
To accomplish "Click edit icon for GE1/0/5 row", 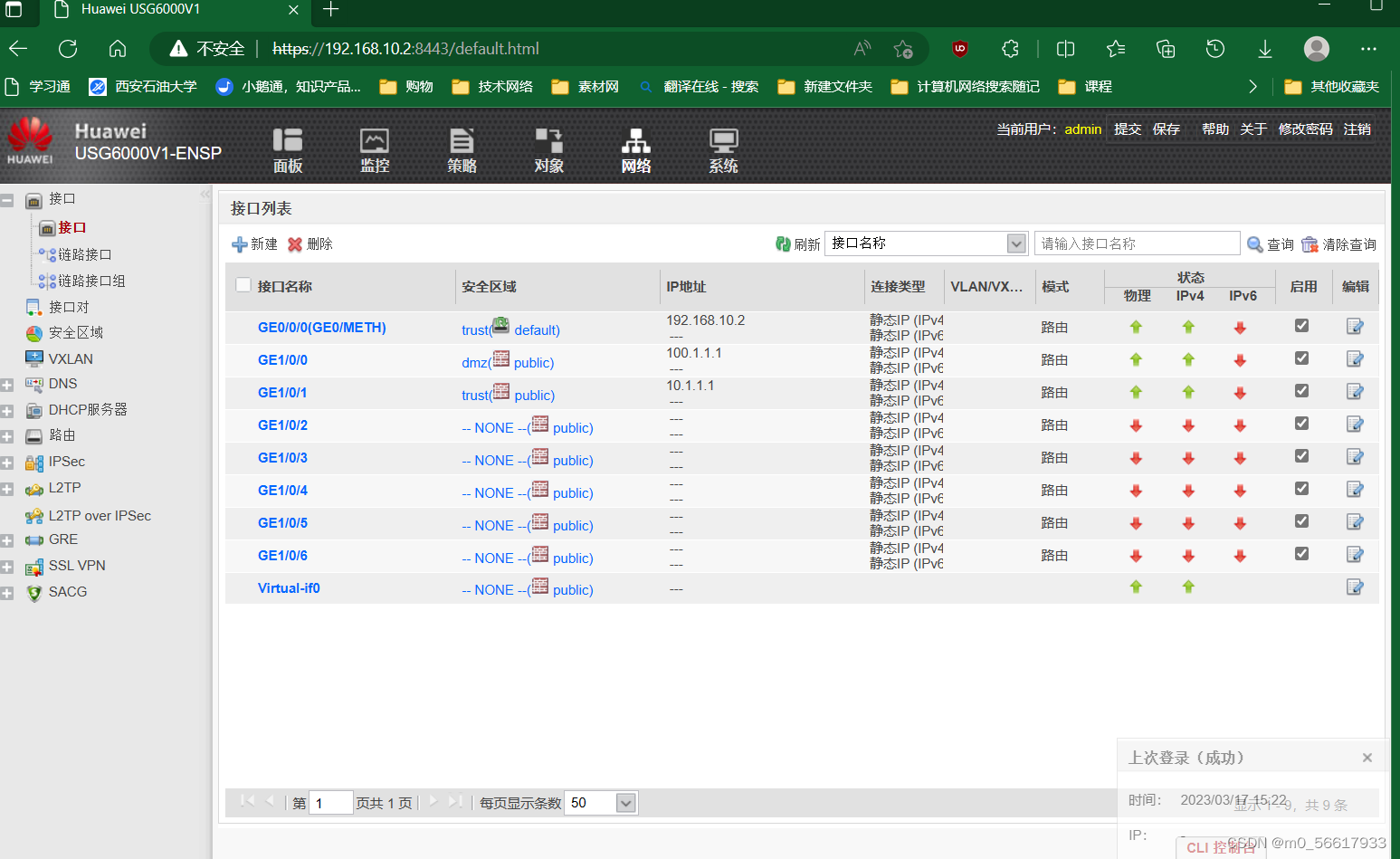I will tap(1355, 521).
